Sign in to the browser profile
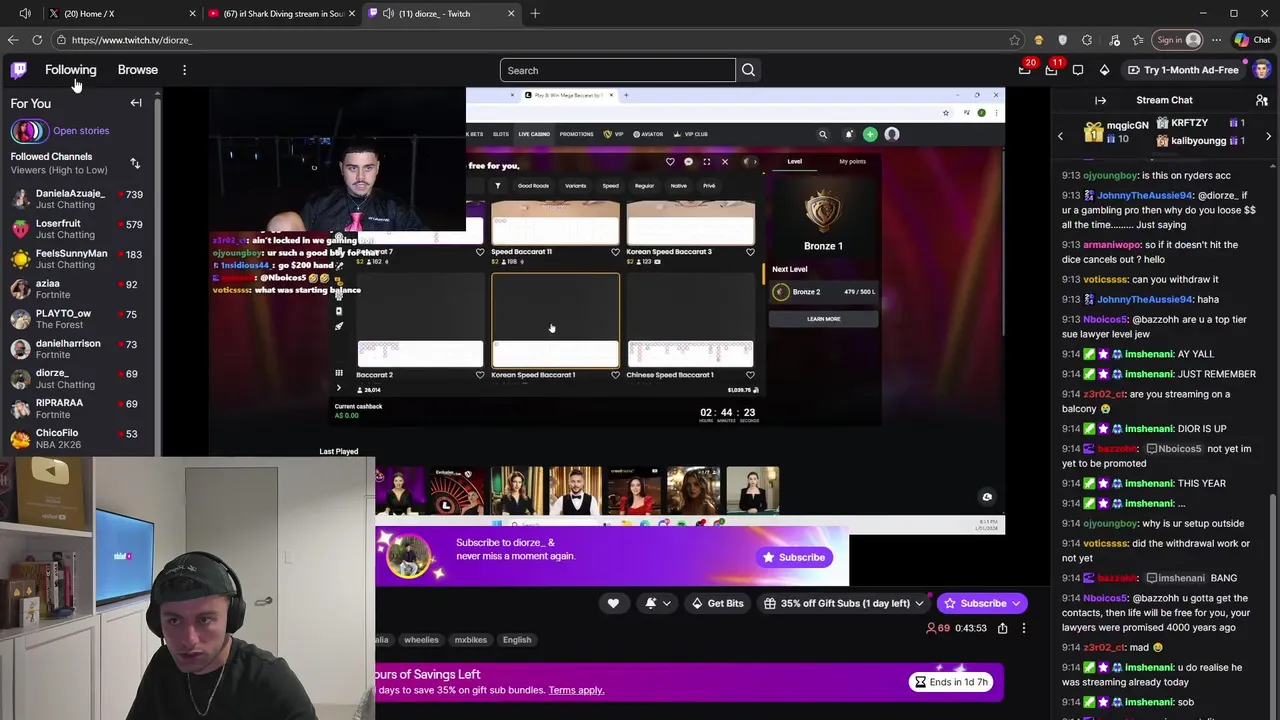Viewport: 1280px width, 720px height. 1179,40
